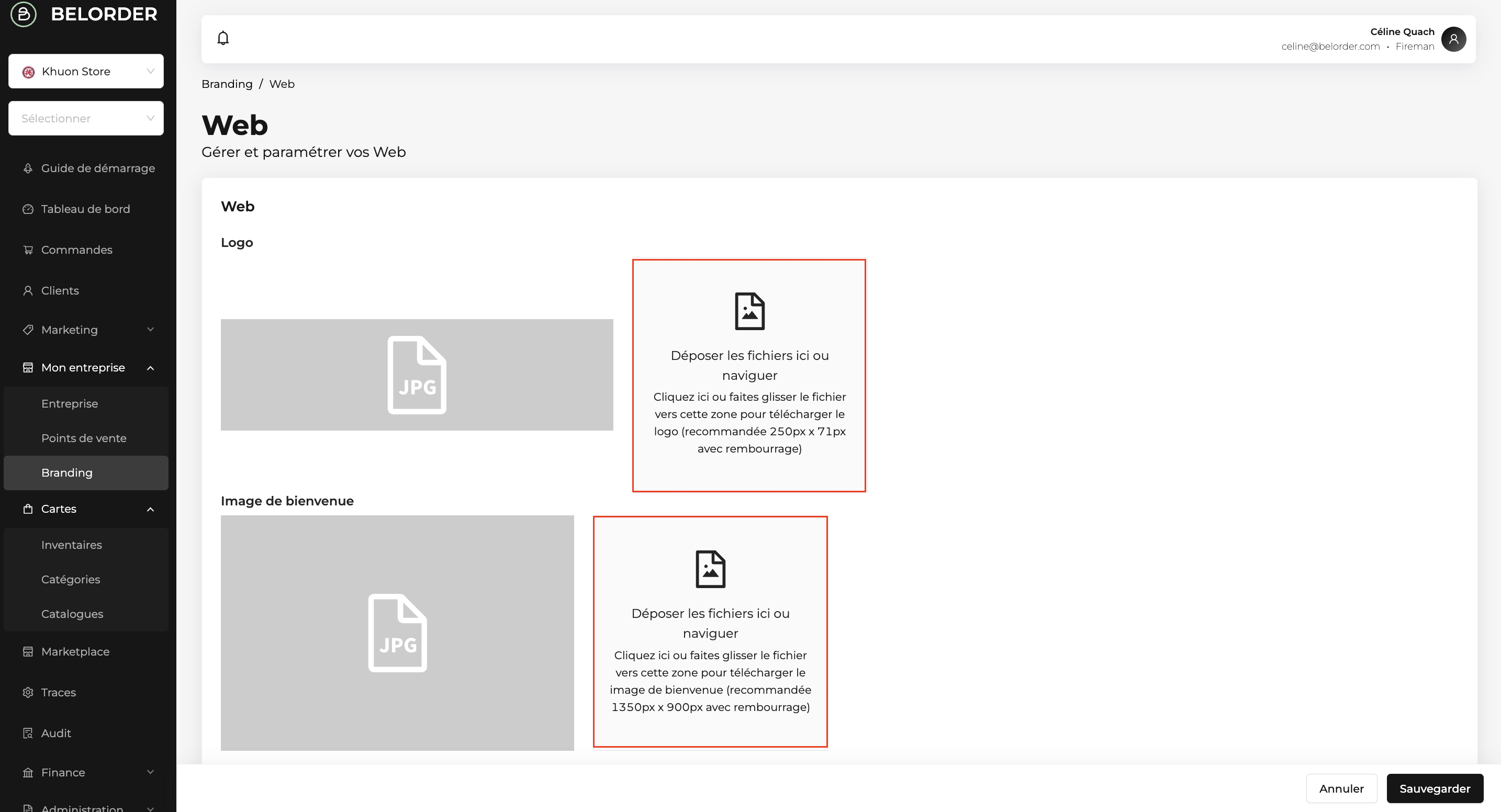Click the tag icon beside Marketing
Image resolution: width=1501 pixels, height=812 pixels.
pos(28,330)
